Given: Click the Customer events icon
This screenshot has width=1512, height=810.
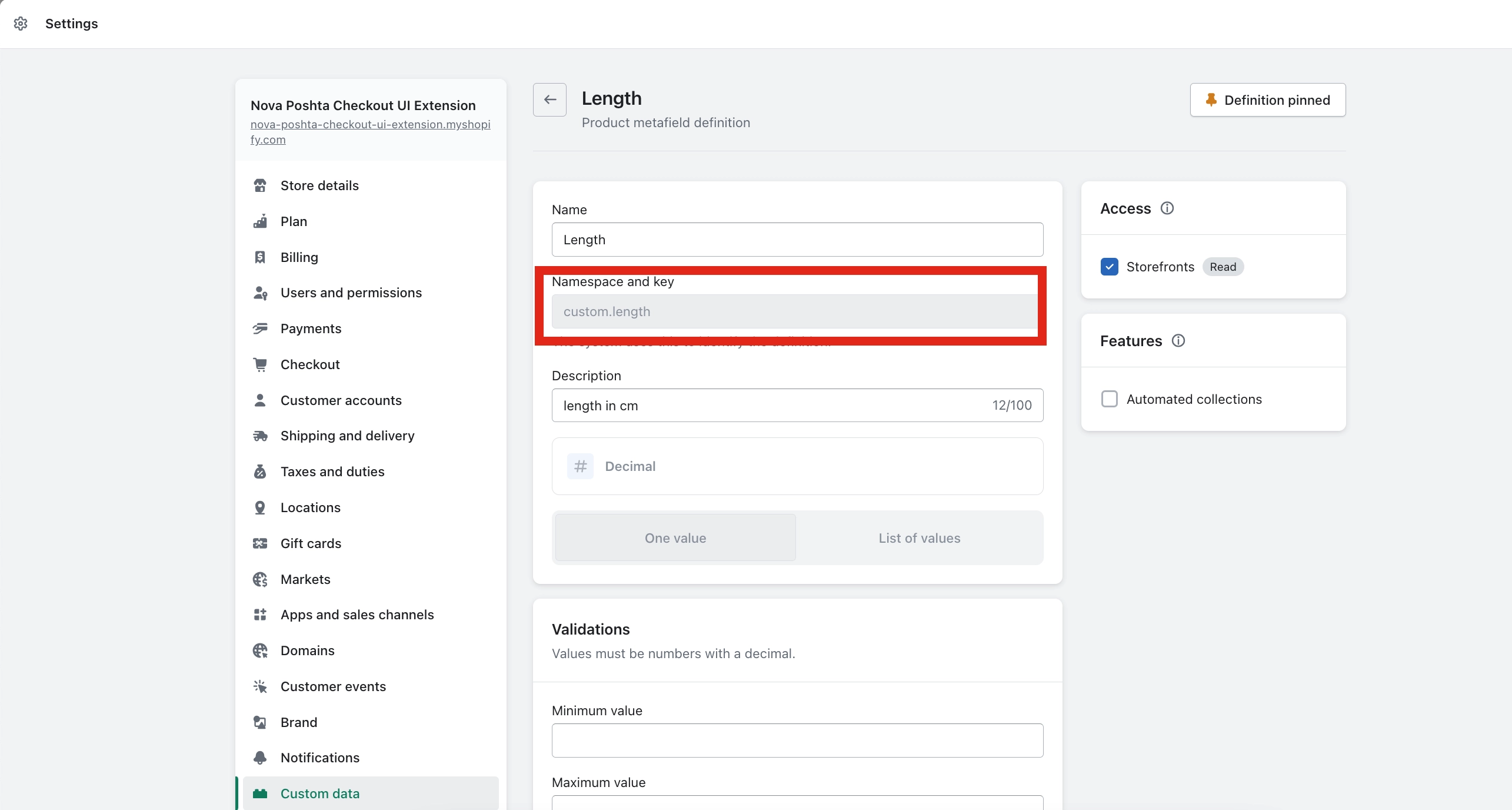Looking at the screenshot, I should click(x=260, y=686).
